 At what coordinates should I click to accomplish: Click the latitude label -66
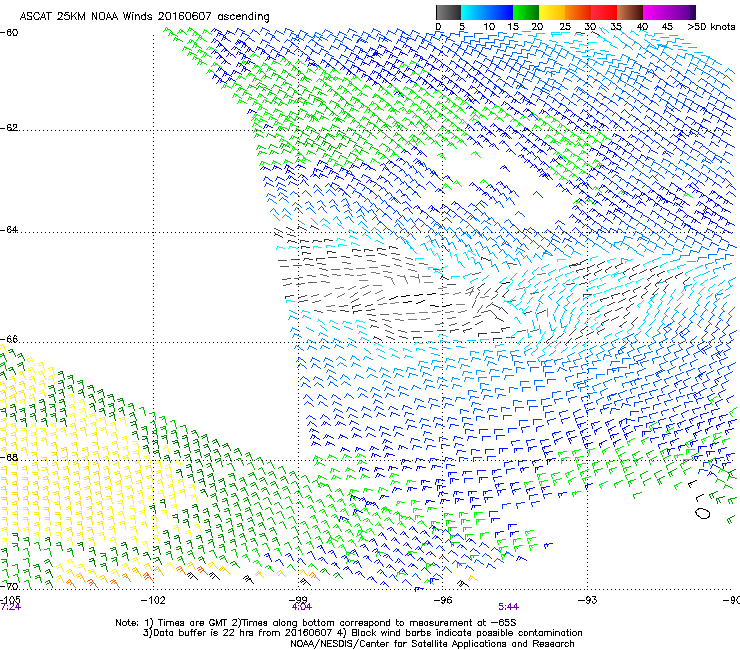pos(9,339)
